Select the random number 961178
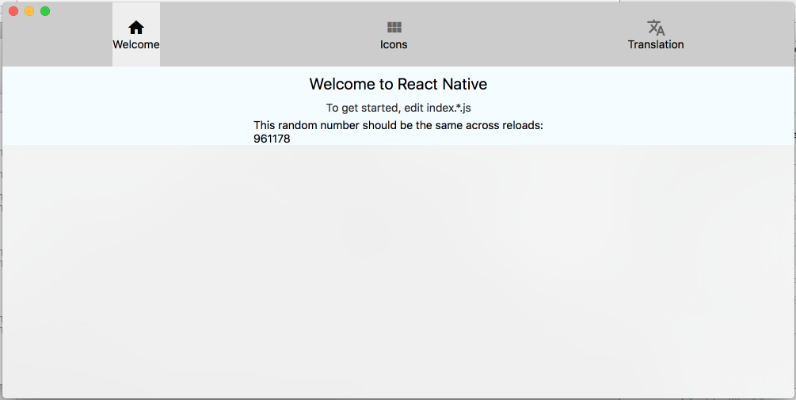Viewport: 796px width, 400px height. pyautogui.click(x=272, y=139)
